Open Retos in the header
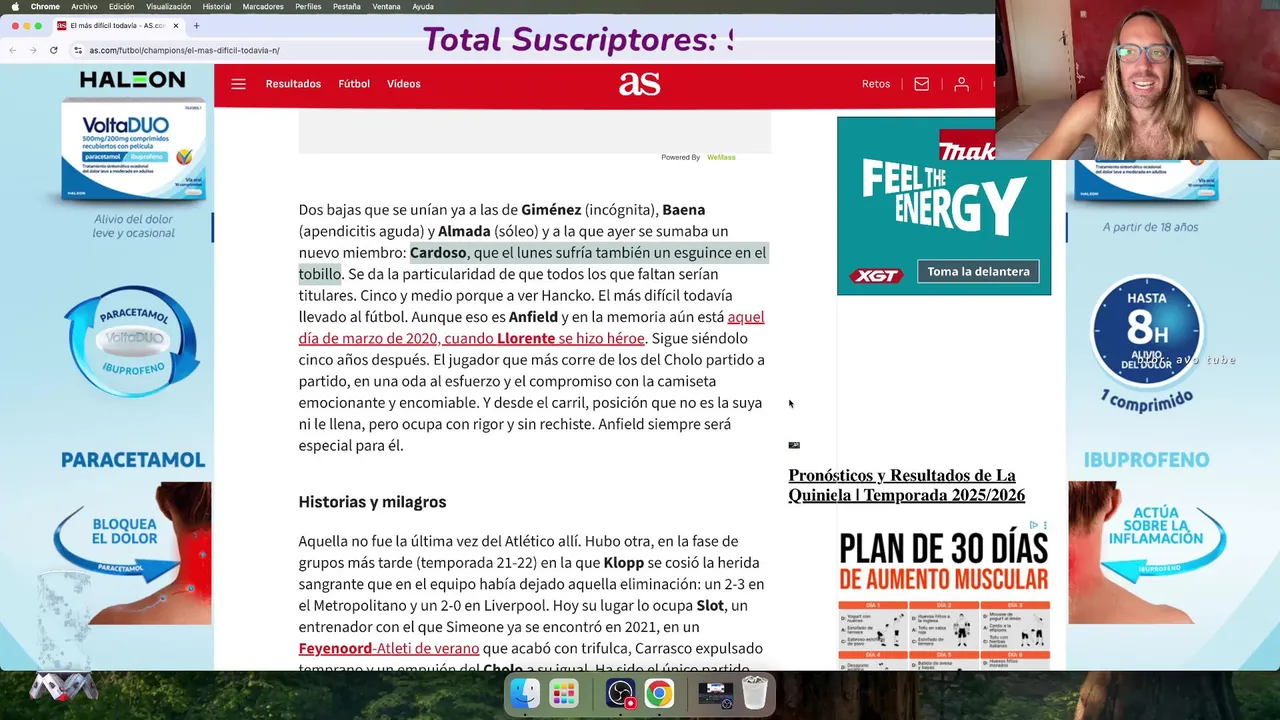The width and height of the screenshot is (1280, 720). coord(876,84)
